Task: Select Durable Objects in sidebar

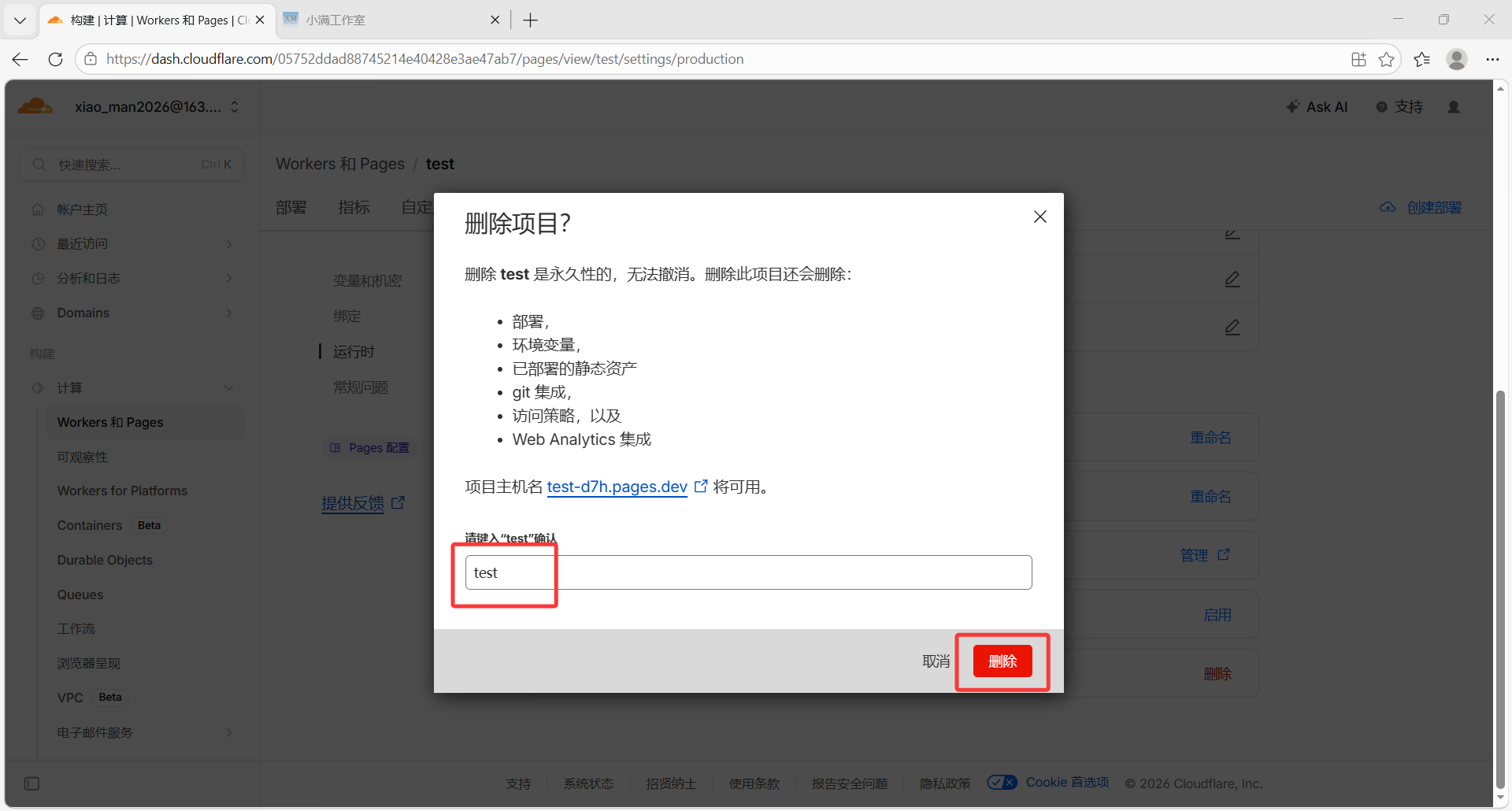Action: point(105,560)
